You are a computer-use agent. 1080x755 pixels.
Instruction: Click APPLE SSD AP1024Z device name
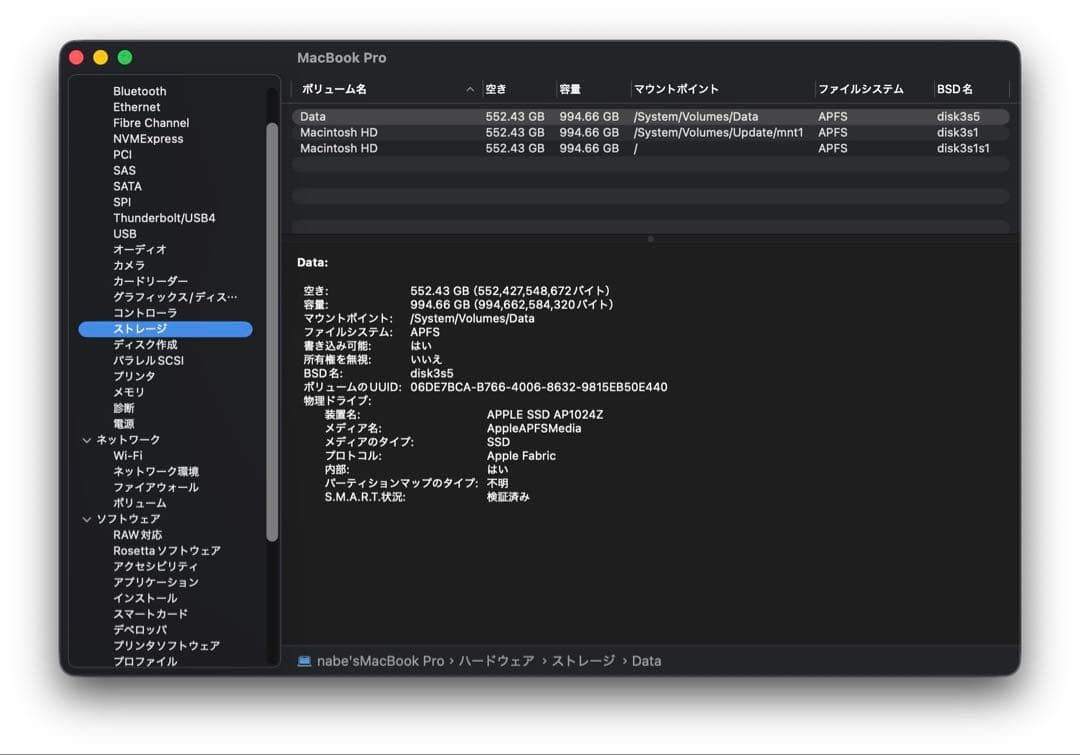coord(545,415)
